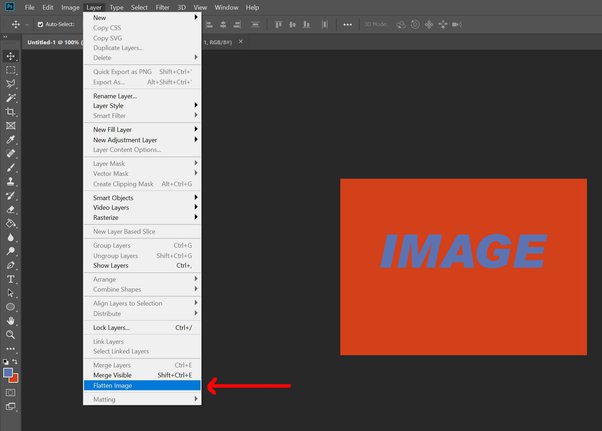602x431 pixels.
Task: Choose the Clone Stamp tool
Action: (11, 181)
